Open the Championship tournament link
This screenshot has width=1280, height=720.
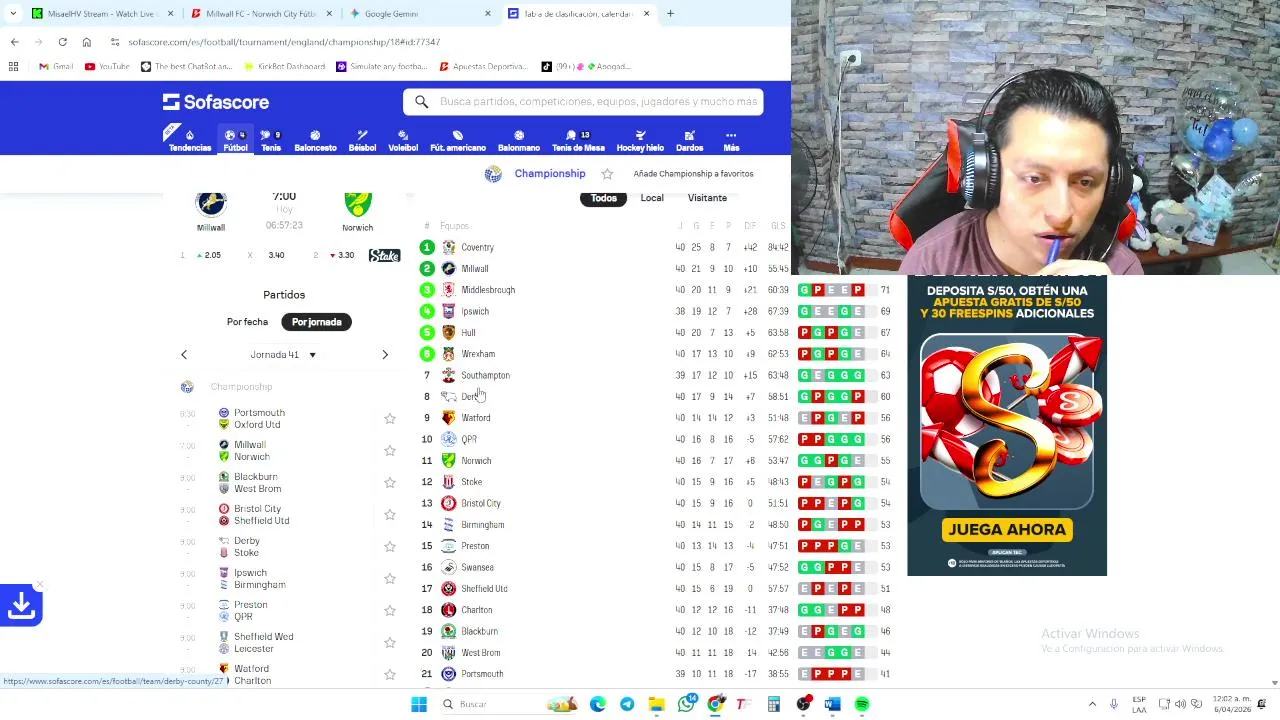(549, 174)
